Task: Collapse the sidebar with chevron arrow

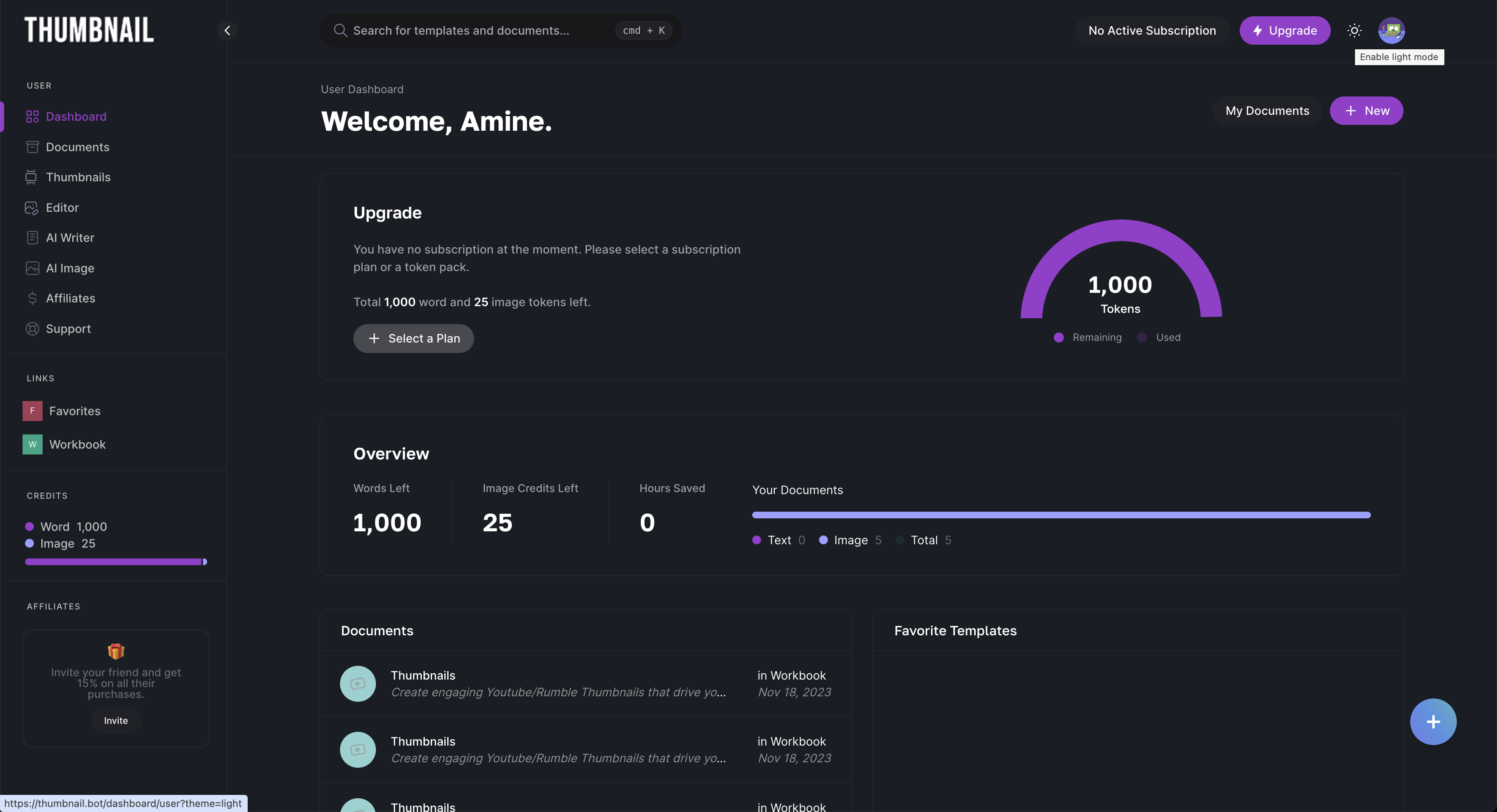Action: (227, 30)
